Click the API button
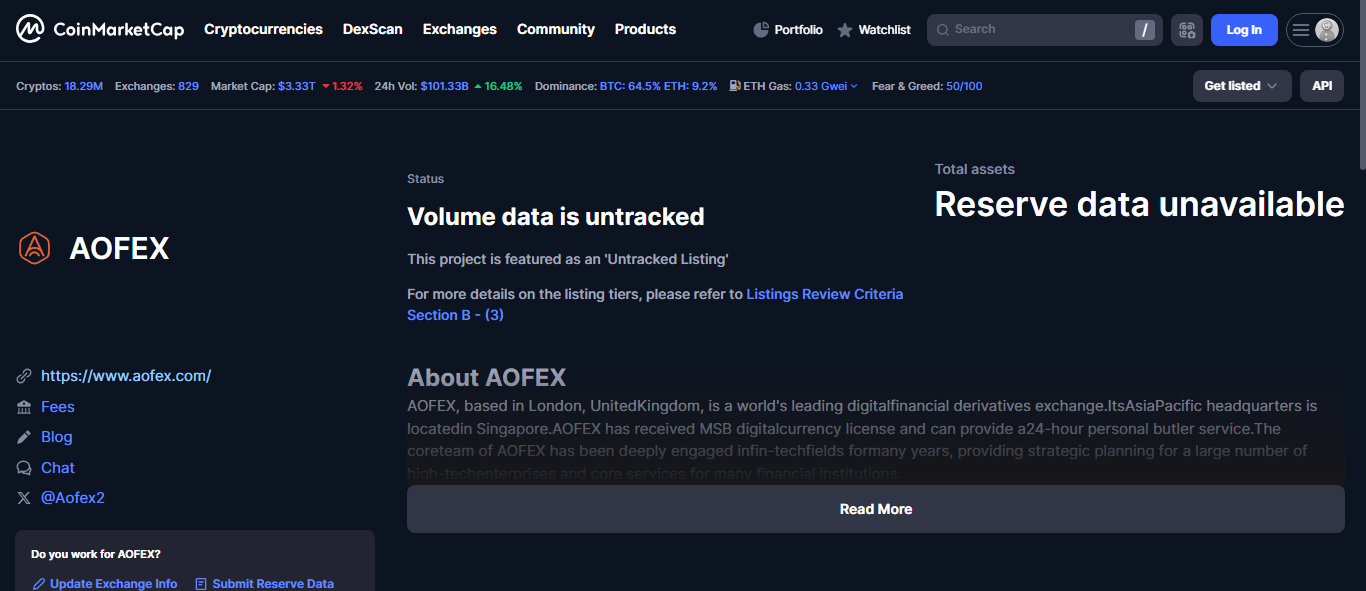The height and width of the screenshot is (591, 1366). 1322,86
